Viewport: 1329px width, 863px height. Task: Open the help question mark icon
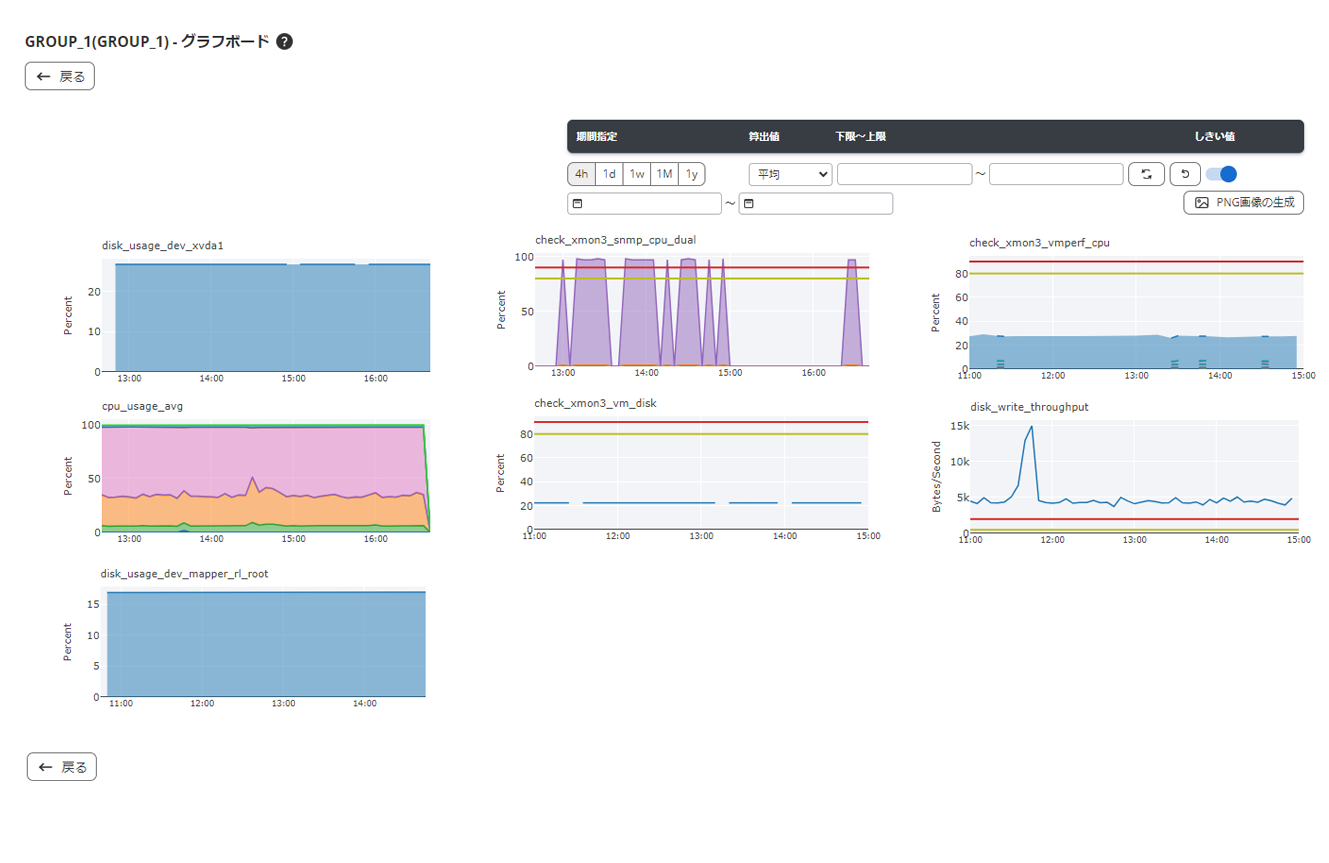tap(285, 42)
